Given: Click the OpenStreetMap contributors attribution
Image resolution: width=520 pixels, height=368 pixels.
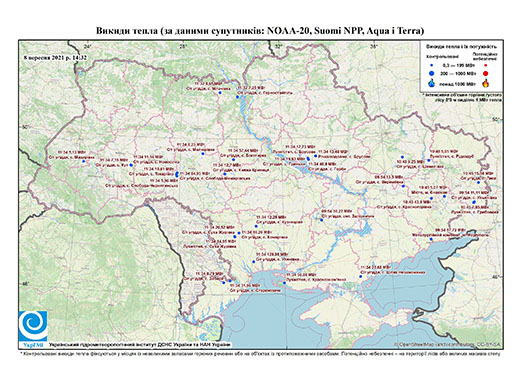Looking at the screenshot, I should (x=447, y=344).
